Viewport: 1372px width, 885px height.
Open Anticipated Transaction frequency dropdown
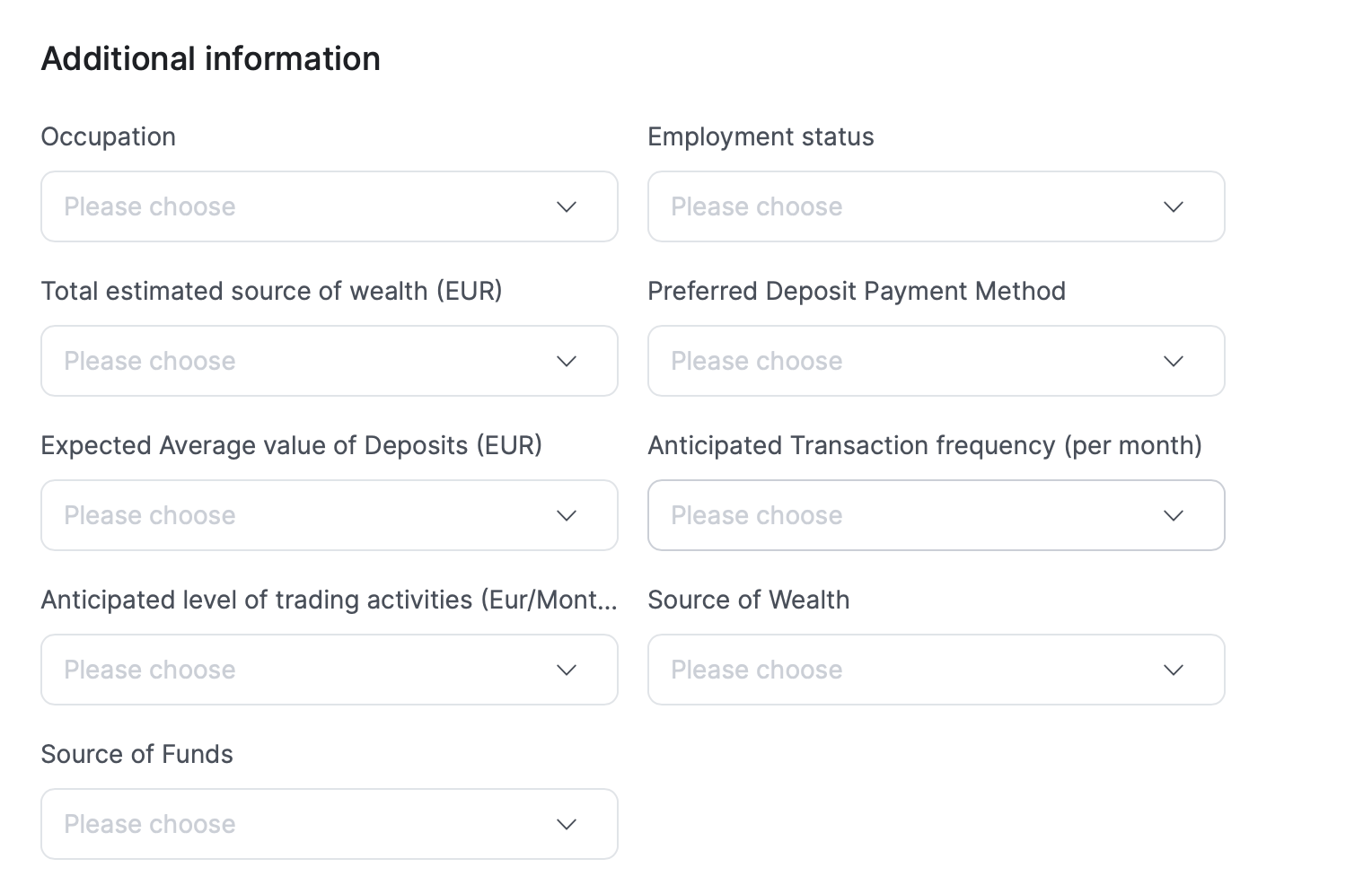(x=912, y=515)
